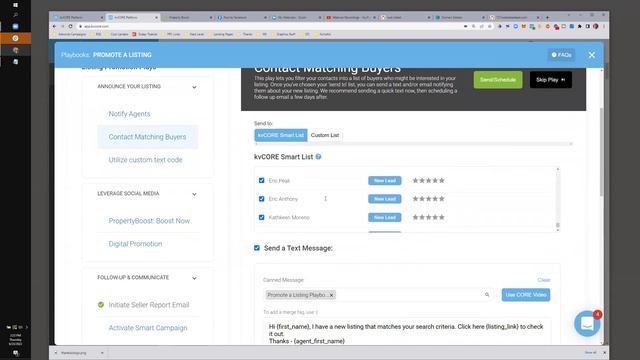
Task: Collapse the Announce Your Listing section
Action: tap(194, 87)
